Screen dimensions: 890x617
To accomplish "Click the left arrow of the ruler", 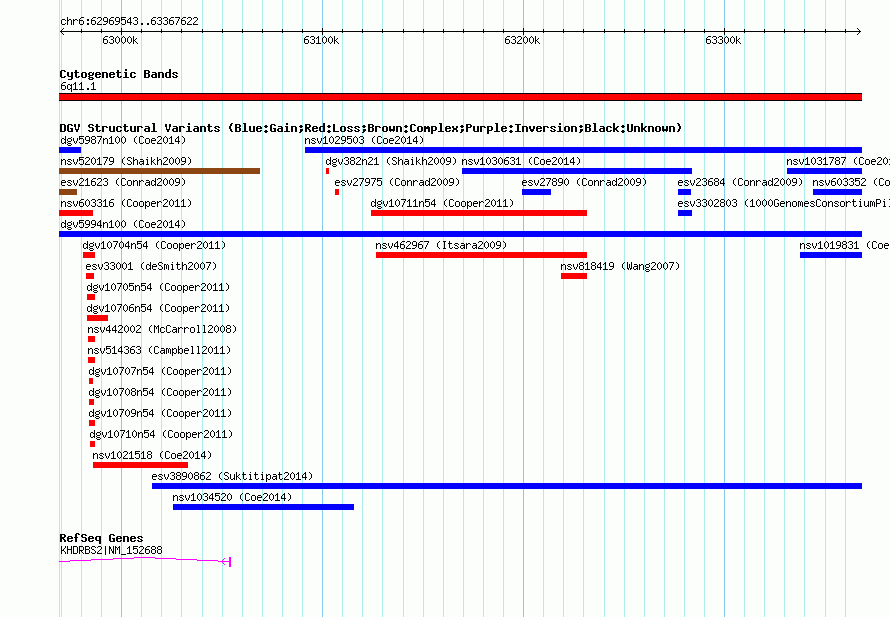I will [62, 31].
